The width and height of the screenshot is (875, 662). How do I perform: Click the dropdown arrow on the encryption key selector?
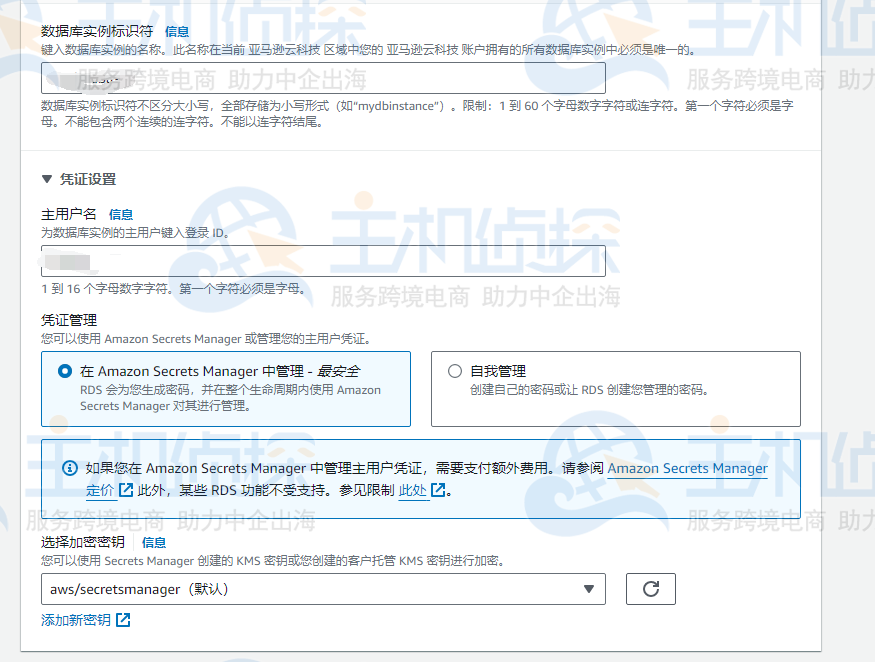[x=590, y=589]
